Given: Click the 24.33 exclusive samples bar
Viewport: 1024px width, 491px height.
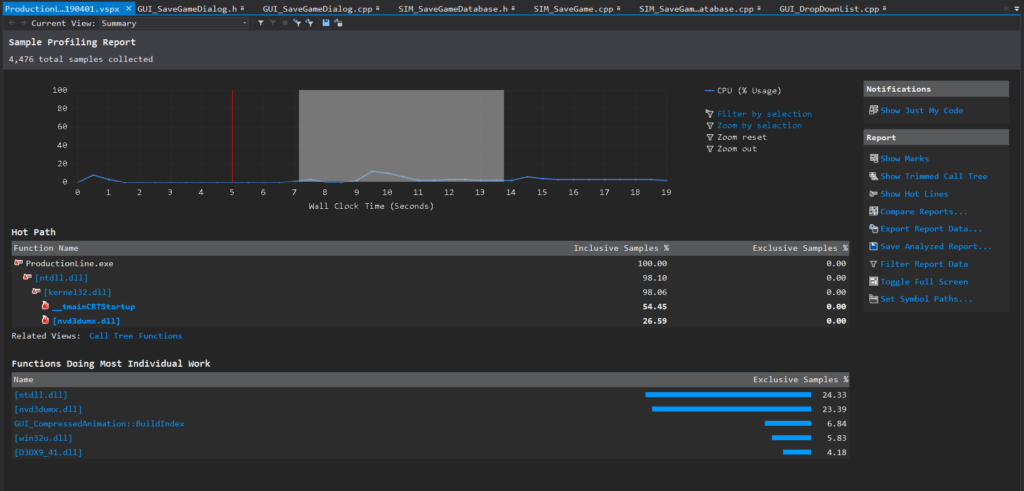Looking at the screenshot, I should click(728, 395).
